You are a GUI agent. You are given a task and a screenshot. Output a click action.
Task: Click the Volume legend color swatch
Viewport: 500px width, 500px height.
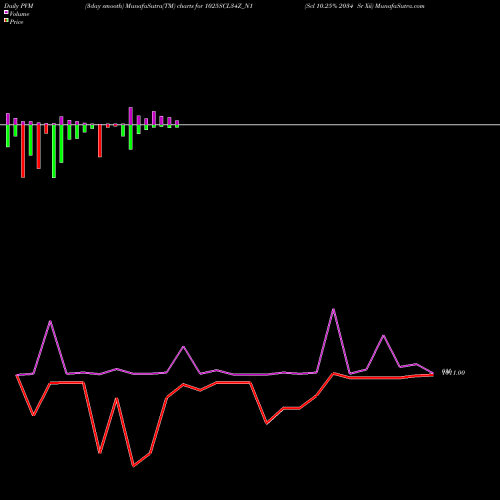pyautogui.click(x=6, y=12)
